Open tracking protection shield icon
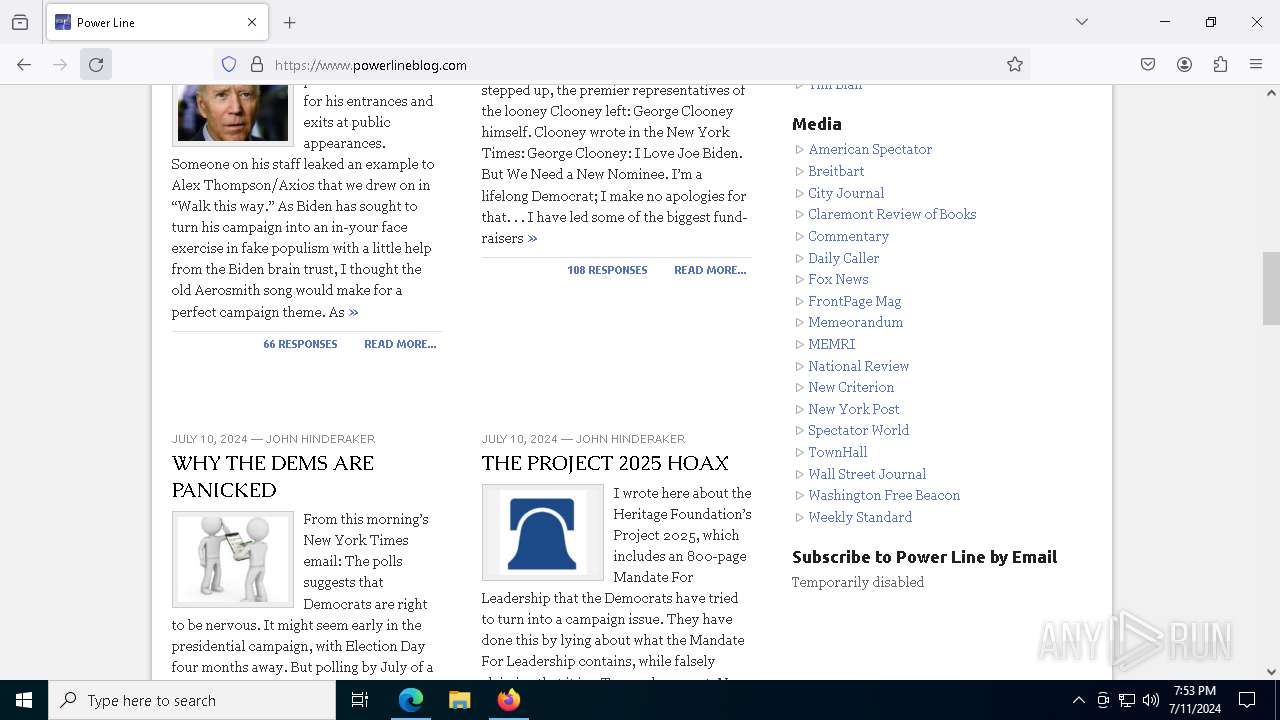 click(229, 65)
